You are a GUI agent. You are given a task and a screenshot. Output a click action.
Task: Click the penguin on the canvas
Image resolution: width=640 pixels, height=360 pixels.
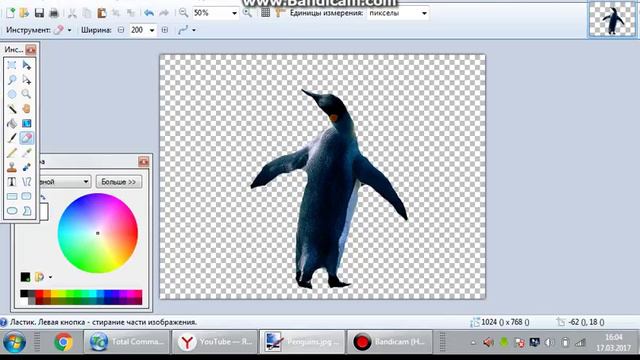point(329,188)
